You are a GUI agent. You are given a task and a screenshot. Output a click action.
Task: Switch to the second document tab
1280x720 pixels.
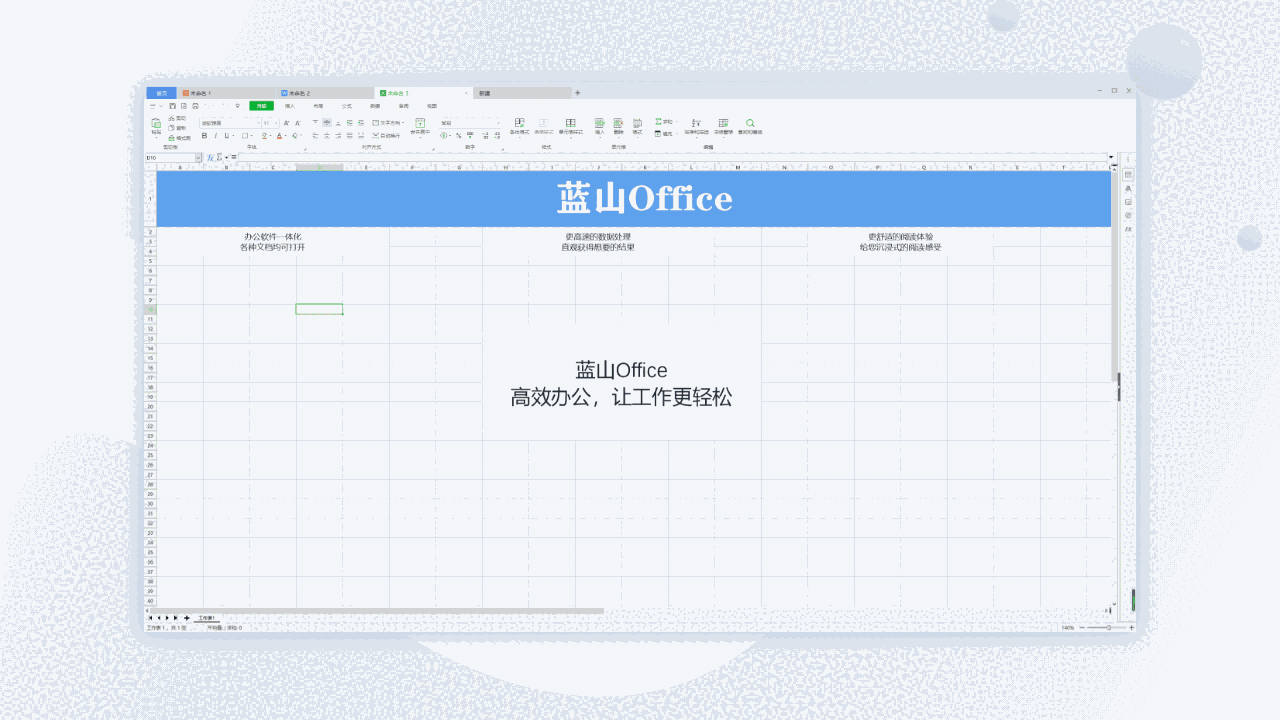300,93
